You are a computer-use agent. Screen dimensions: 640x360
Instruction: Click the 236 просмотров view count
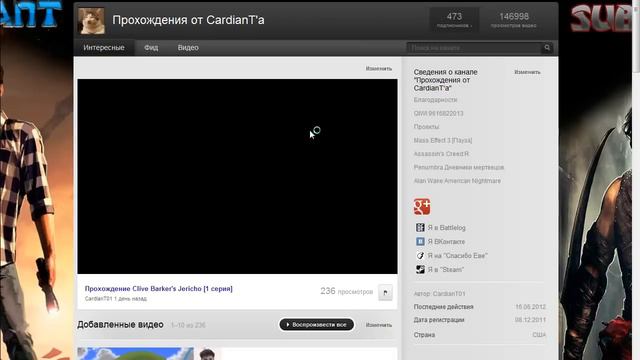[347, 291]
